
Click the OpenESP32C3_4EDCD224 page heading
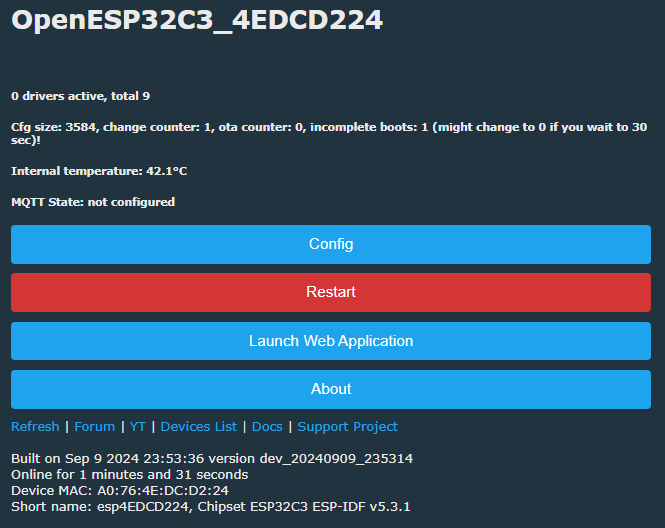pyautogui.click(x=197, y=20)
